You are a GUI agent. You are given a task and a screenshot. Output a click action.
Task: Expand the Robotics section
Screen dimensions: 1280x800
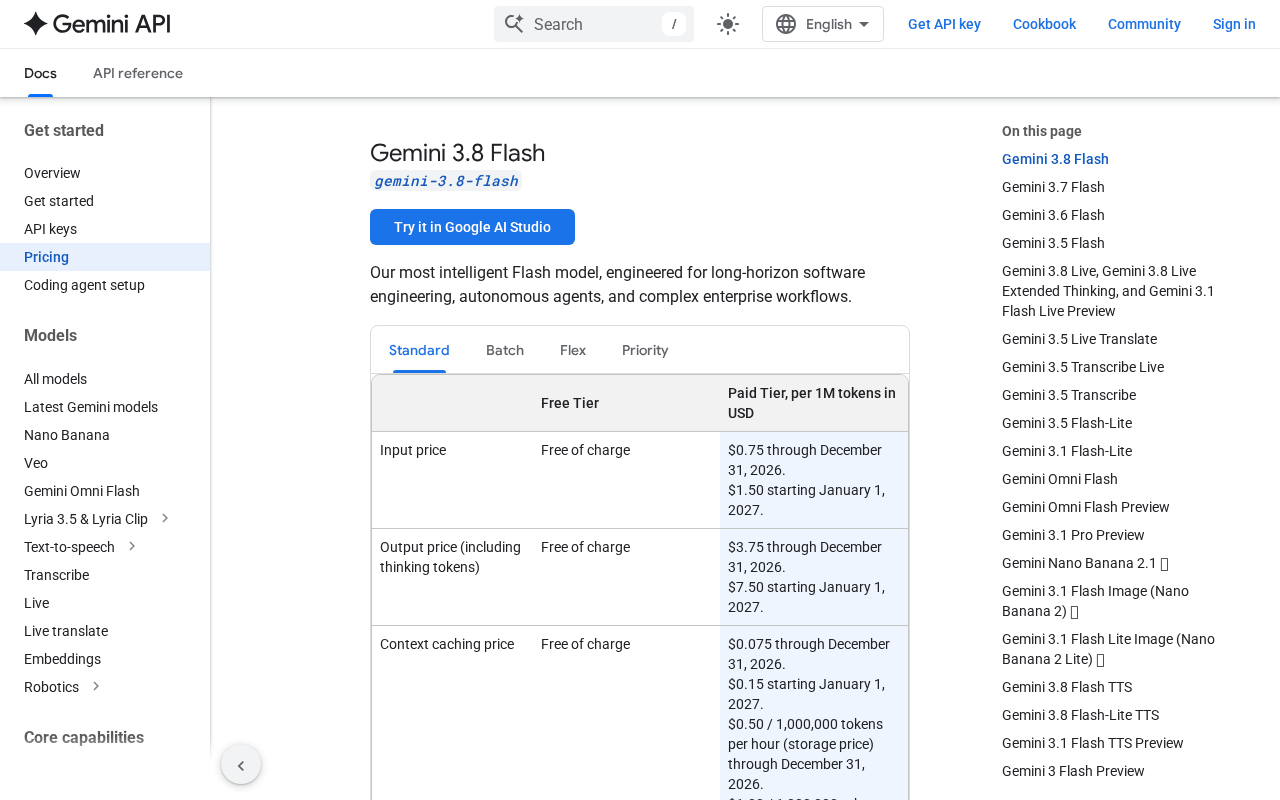pos(96,686)
